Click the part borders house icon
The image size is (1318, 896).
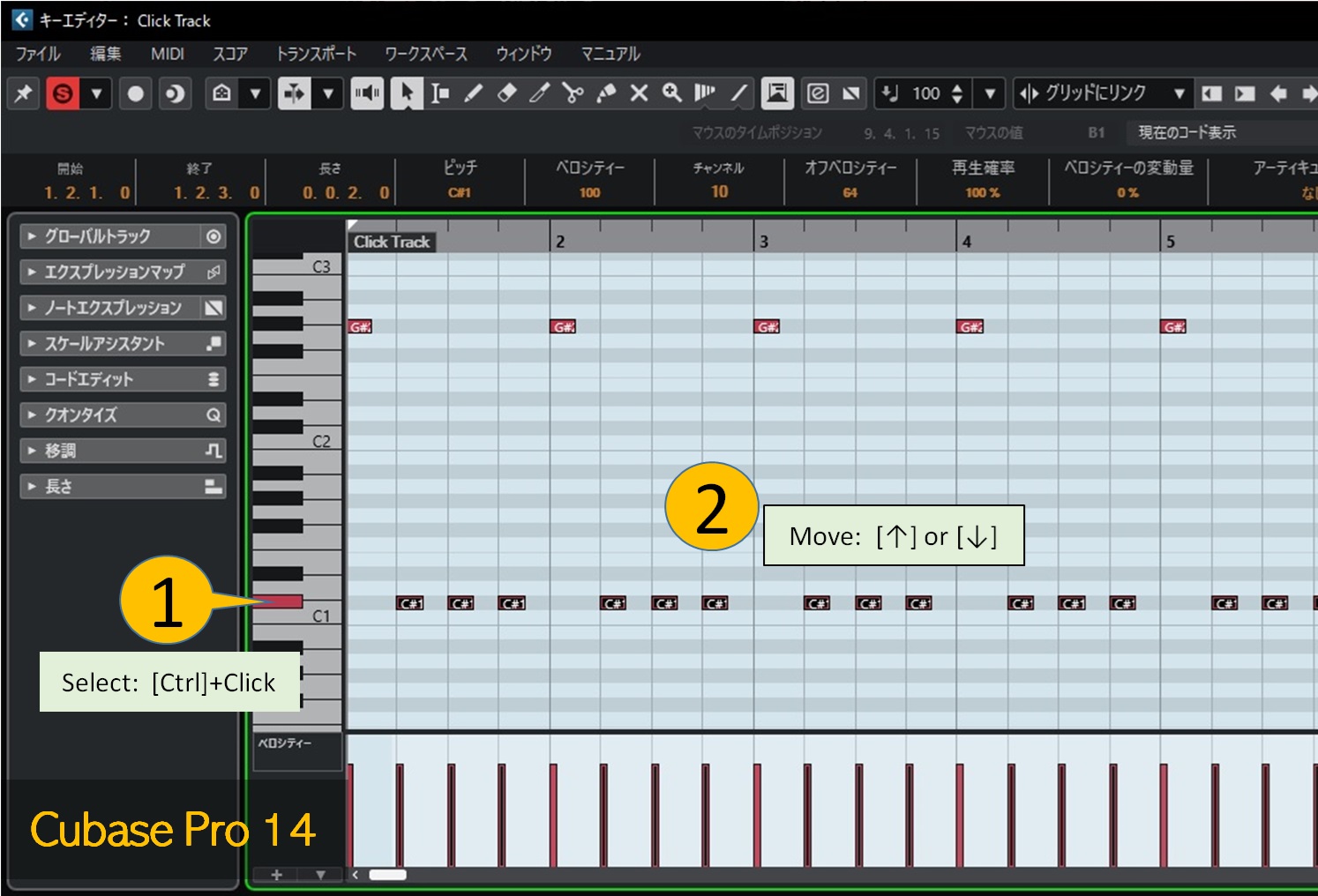[221, 93]
